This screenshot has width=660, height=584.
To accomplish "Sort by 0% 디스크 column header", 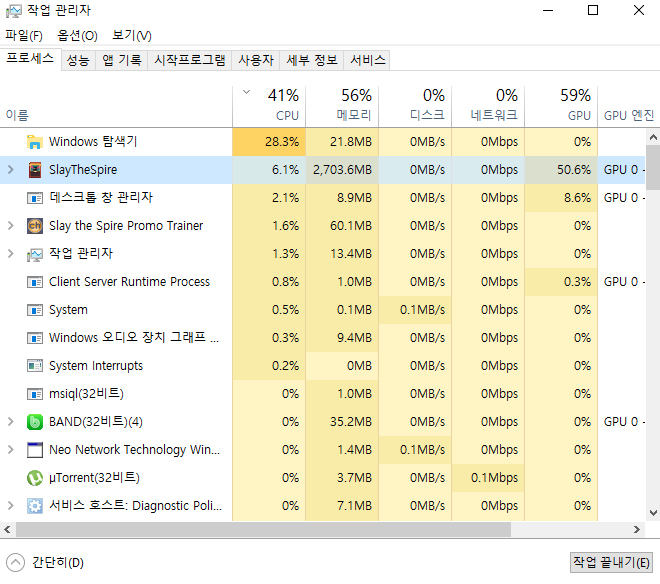I will tap(415, 106).
